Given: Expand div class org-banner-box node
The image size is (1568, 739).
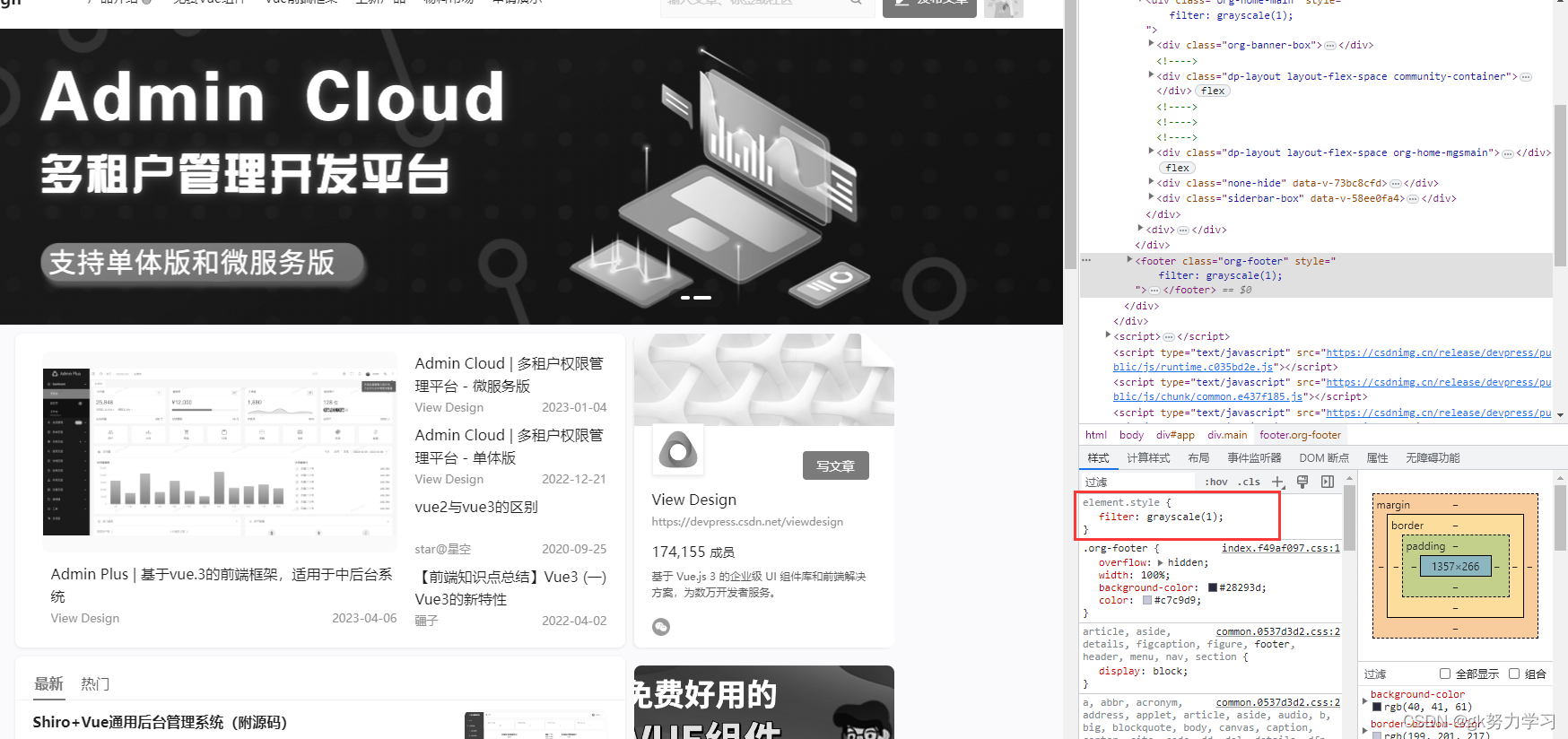Looking at the screenshot, I should (x=1151, y=44).
